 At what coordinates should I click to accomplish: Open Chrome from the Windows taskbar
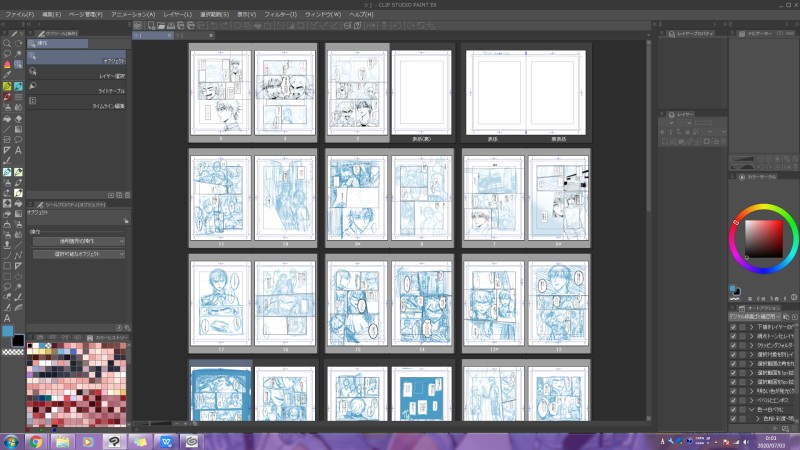coord(36,442)
